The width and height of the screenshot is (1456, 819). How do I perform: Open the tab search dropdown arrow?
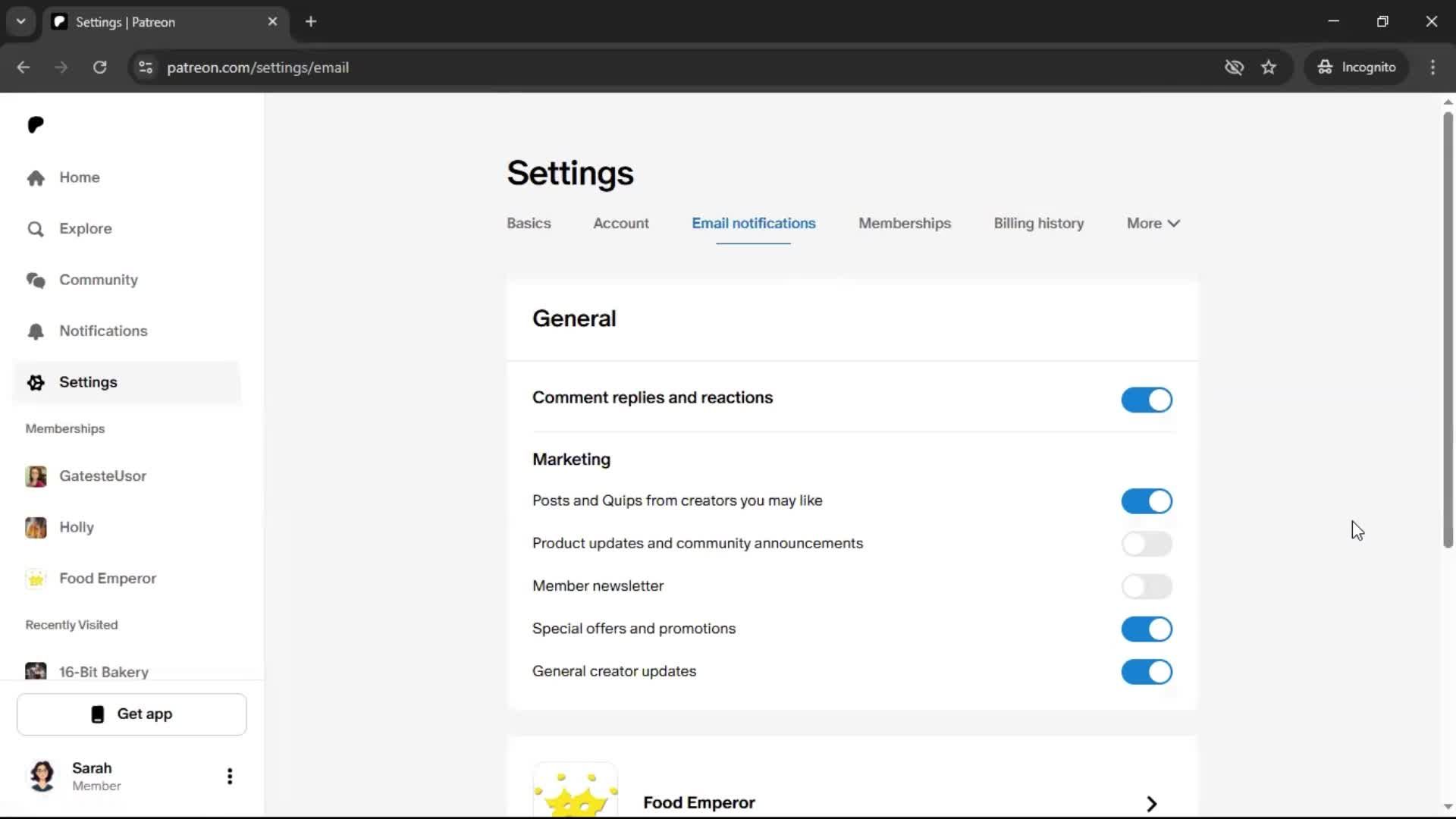21,22
